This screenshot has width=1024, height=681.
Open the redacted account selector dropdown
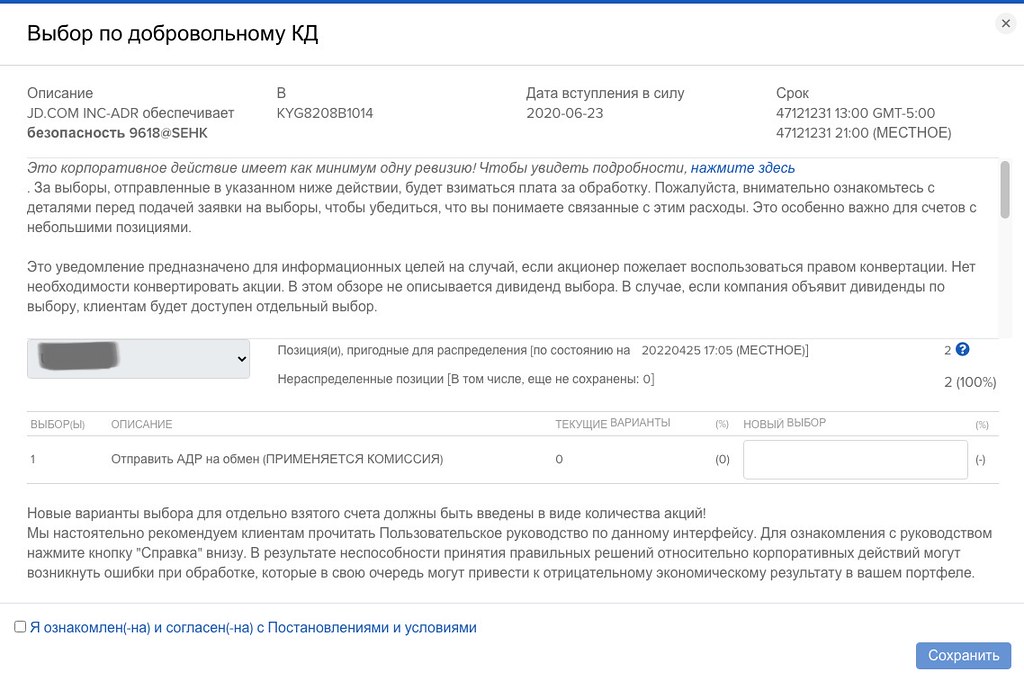(x=138, y=358)
